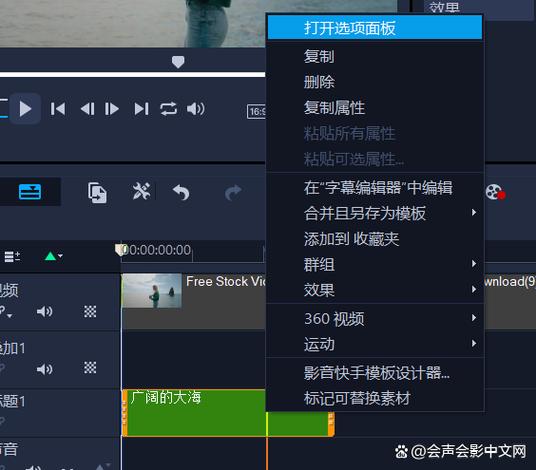Toggle video track transparency checker icon

(x=90, y=311)
